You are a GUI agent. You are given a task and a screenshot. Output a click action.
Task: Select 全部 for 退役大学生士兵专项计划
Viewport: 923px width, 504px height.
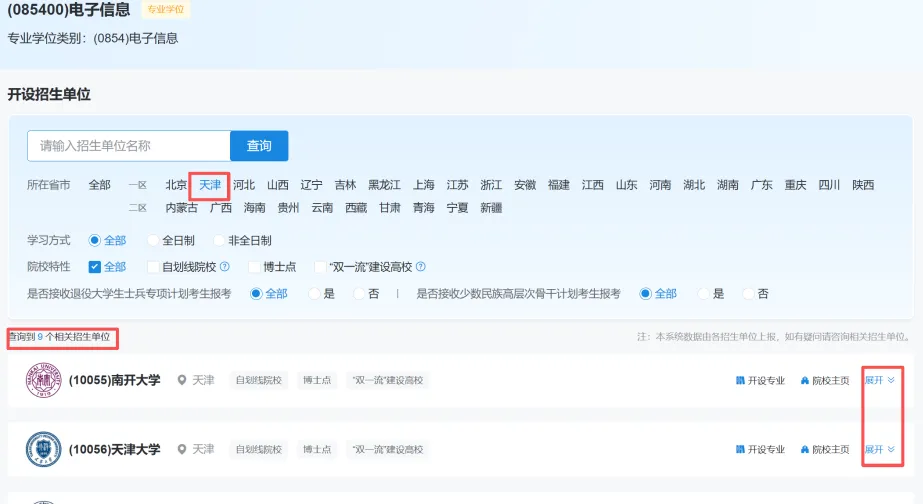pos(256,293)
